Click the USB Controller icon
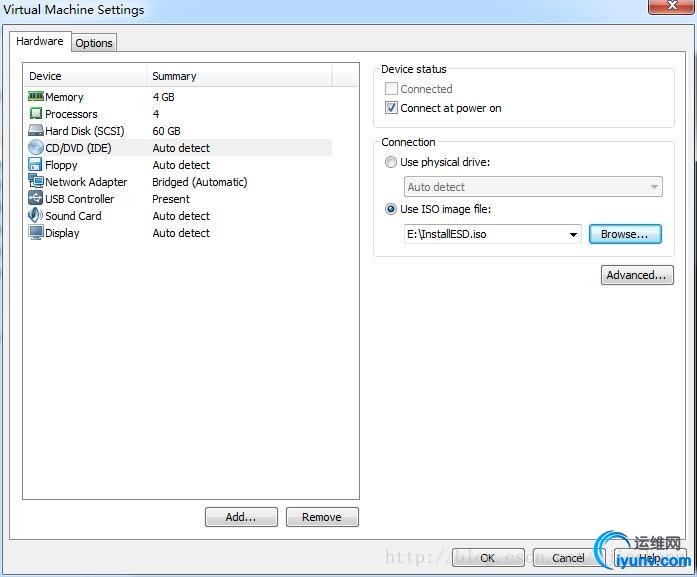Screen dimensions: 697x577 [x=36, y=198]
